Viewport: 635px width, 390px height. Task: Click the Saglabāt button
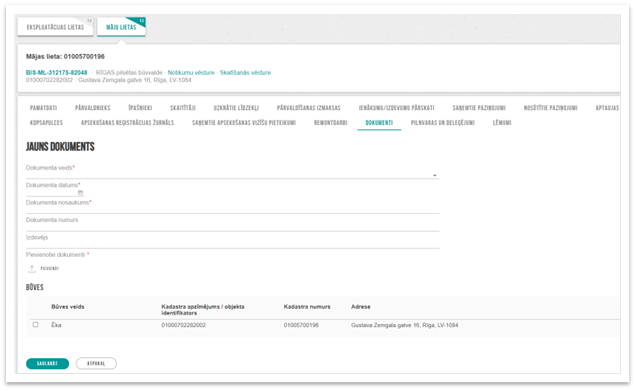click(47, 364)
